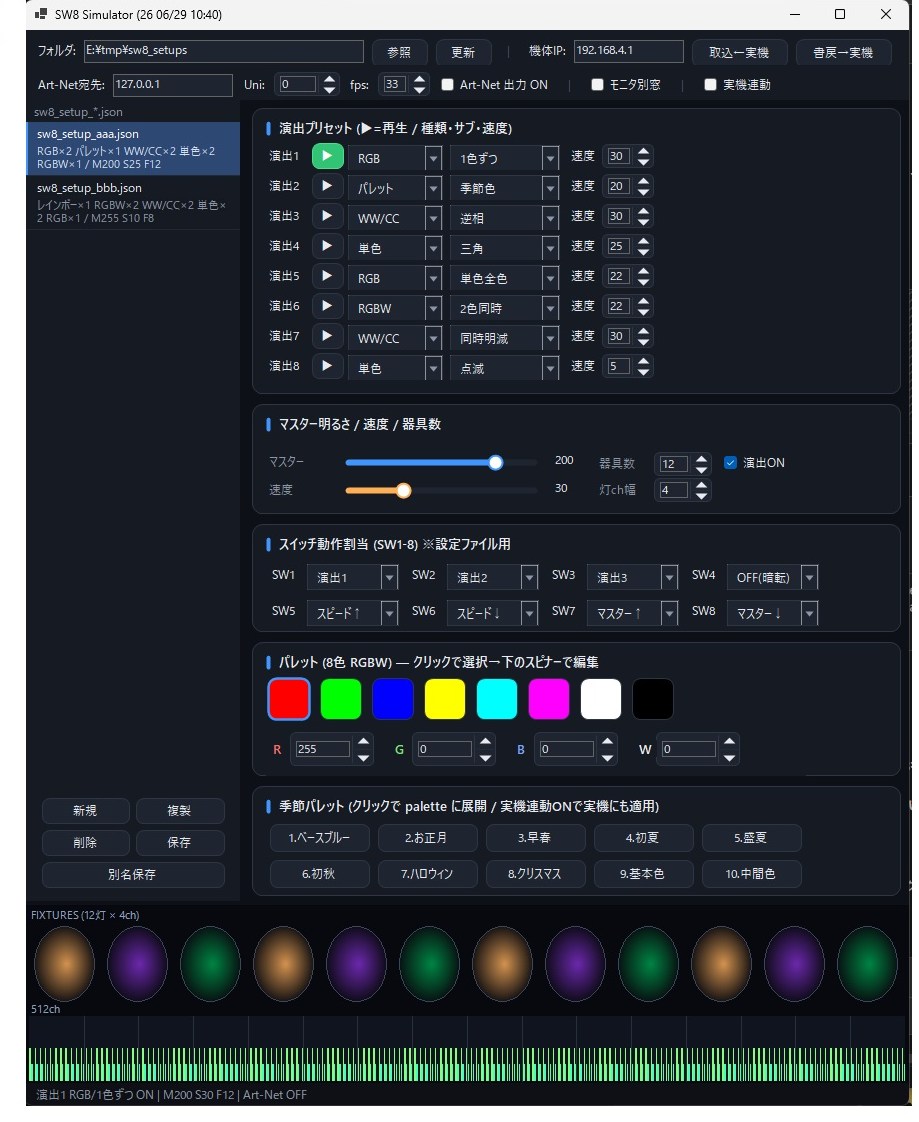Toggle the モニタ別窓 checkbox
This screenshot has width=919, height=1122.
(x=597, y=84)
